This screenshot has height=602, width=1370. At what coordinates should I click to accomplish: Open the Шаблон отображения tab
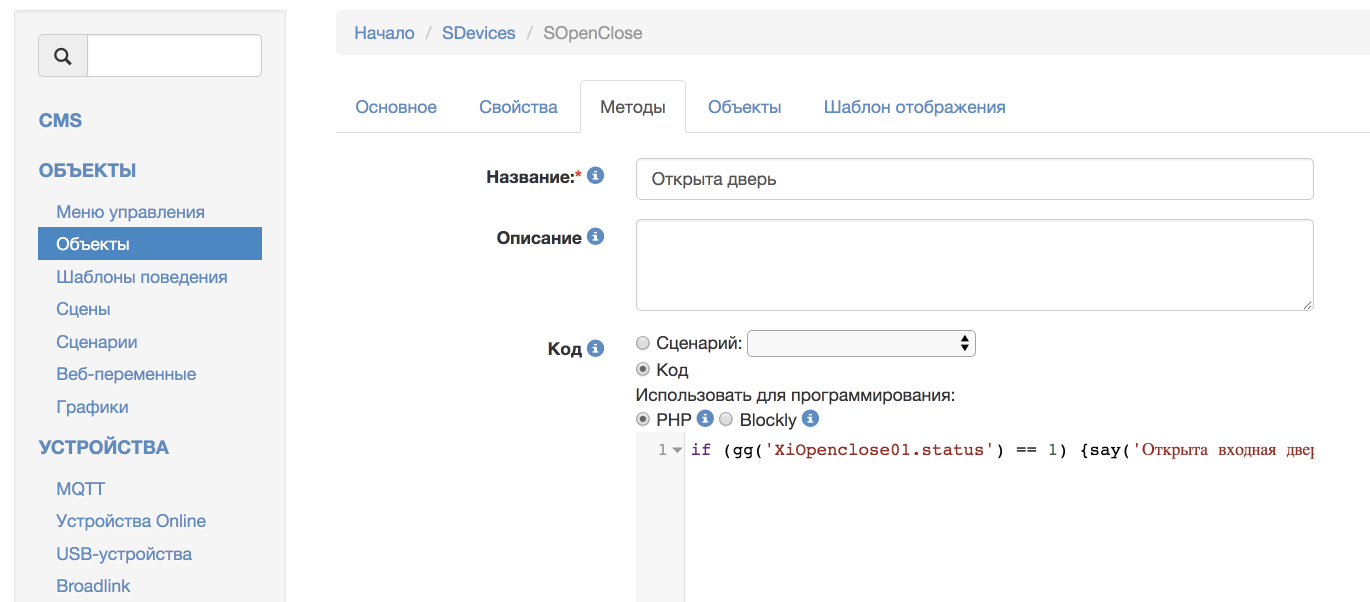(914, 107)
